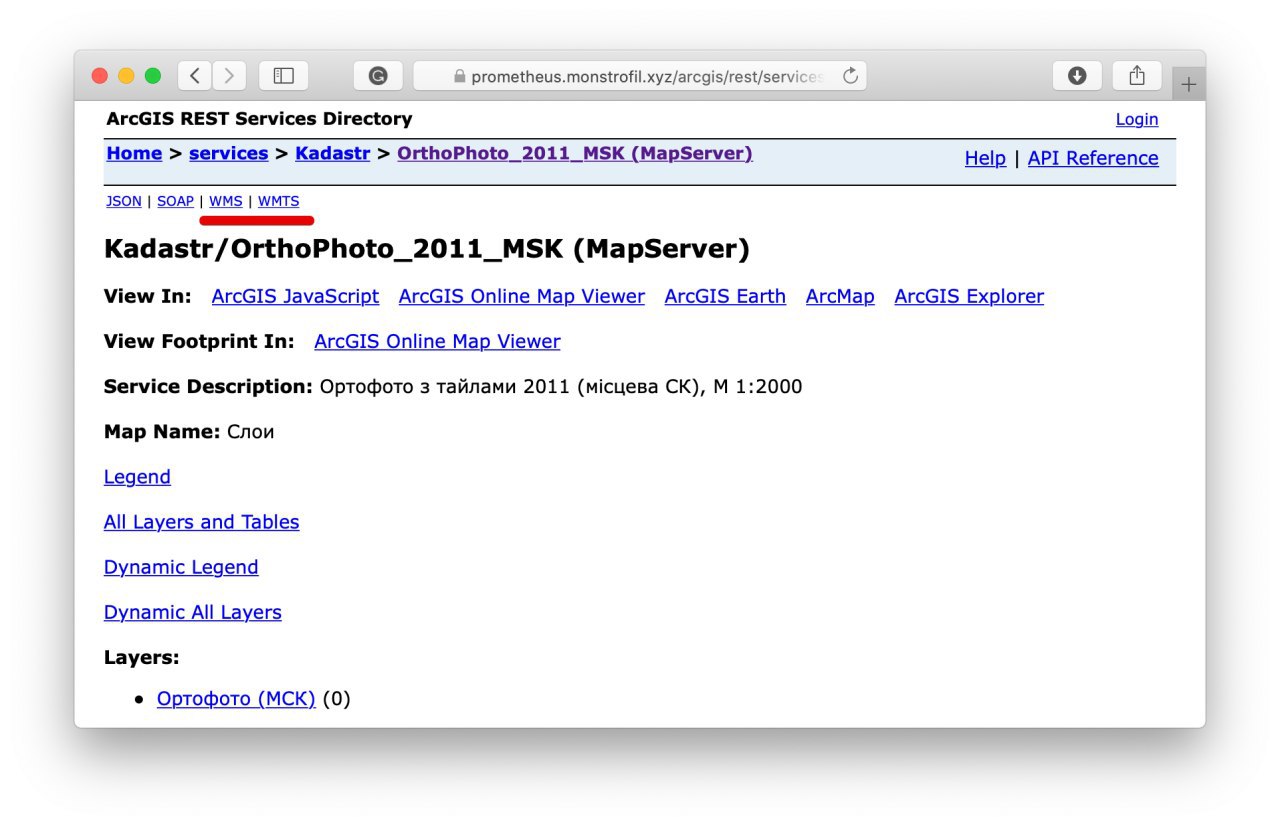Enter full screen with green button
This screenshot has height=826, width=1280.
(153, 76)
